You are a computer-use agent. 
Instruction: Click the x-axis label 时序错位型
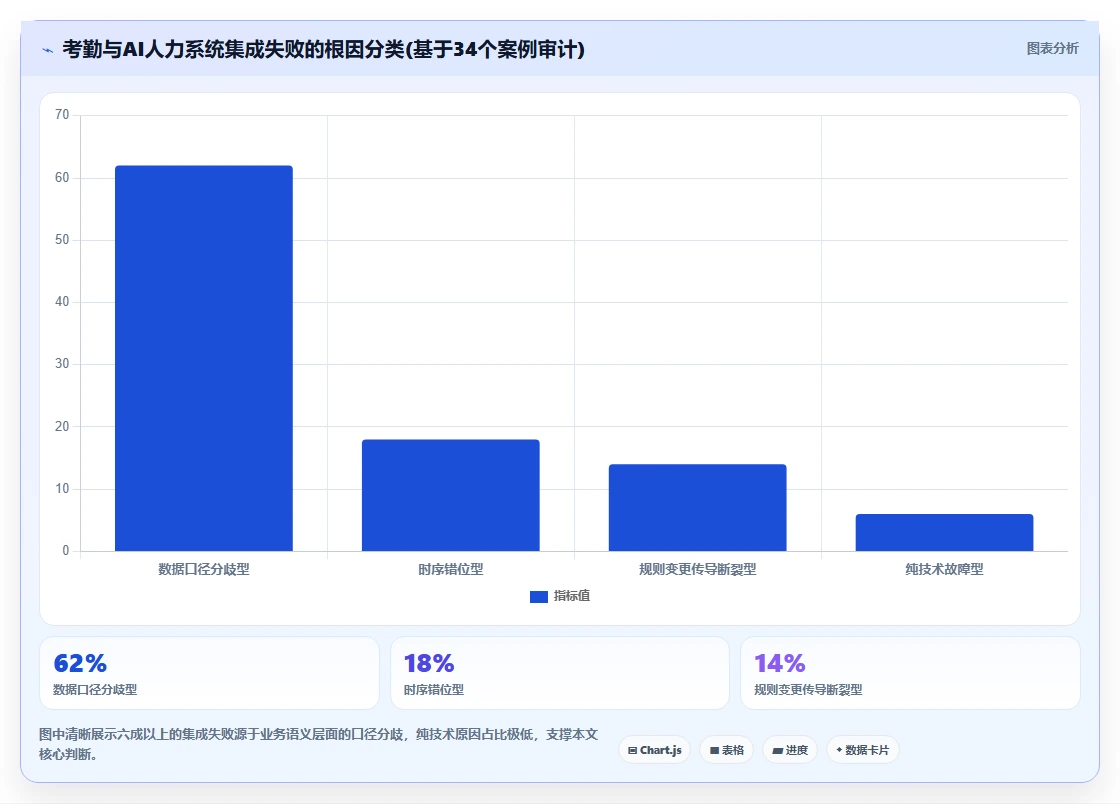click(x=451, y=569)
